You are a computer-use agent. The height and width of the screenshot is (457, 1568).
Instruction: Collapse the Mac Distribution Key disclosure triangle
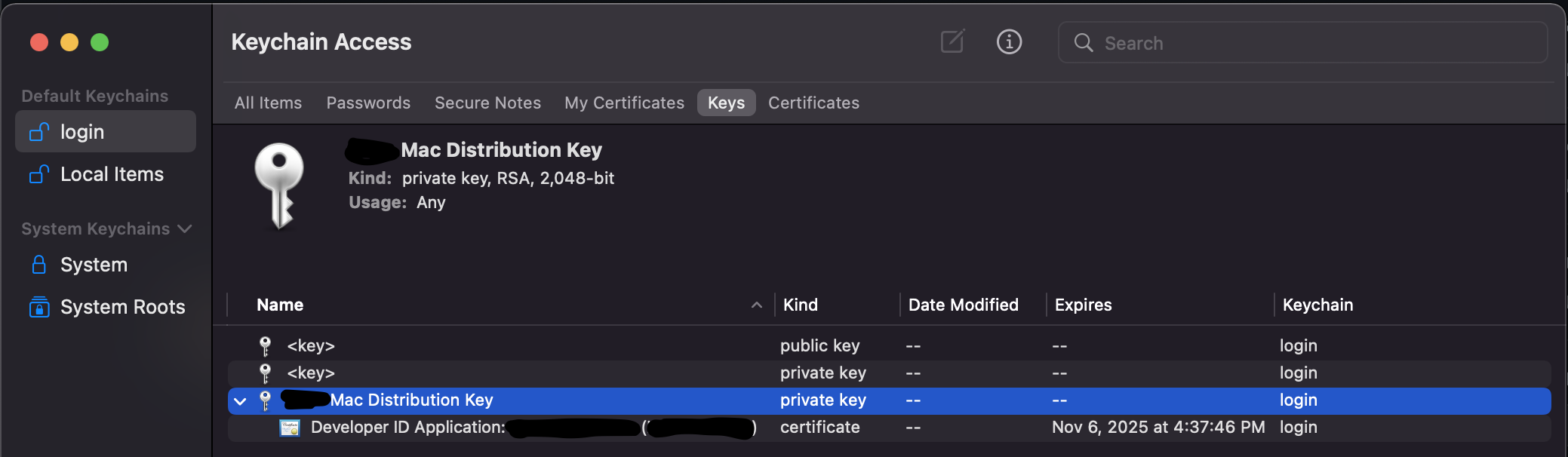(x=239, y=400)
